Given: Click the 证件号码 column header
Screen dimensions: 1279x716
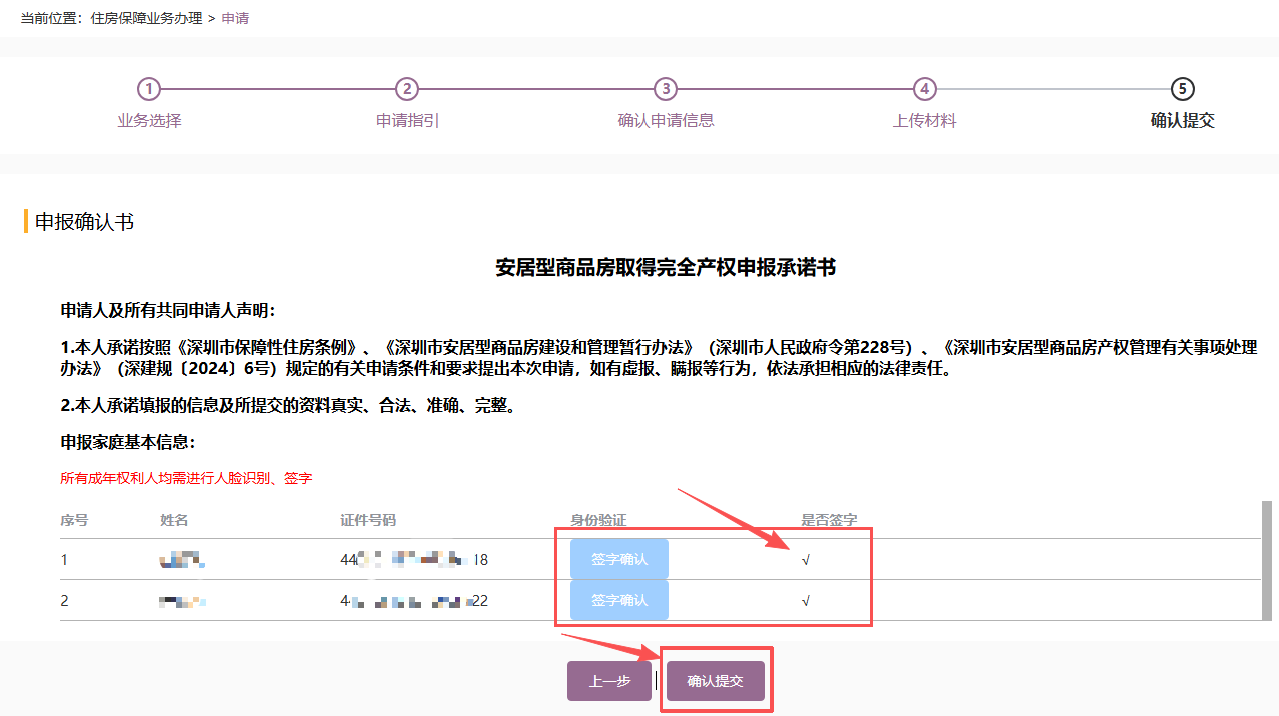Looking at the screenshot, I should click(368, 521).
